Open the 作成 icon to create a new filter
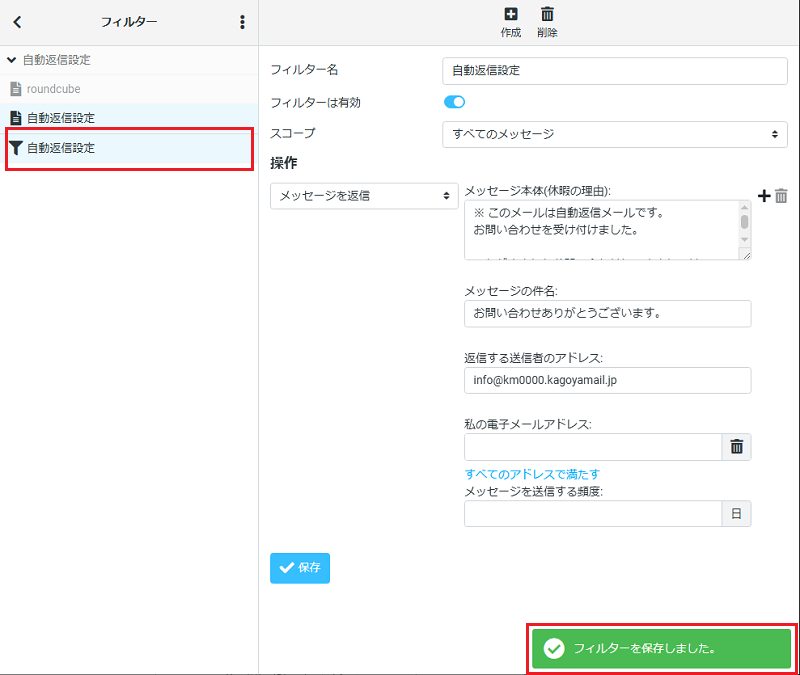This screenshot has width=800, height=675. [510, 14]
